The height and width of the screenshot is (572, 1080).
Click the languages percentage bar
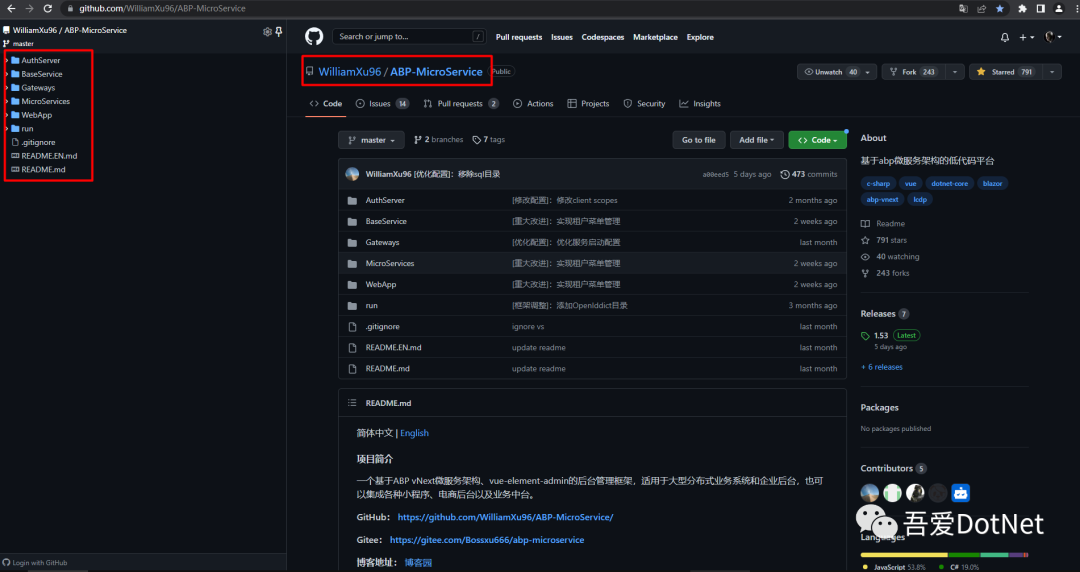[944, 555]
